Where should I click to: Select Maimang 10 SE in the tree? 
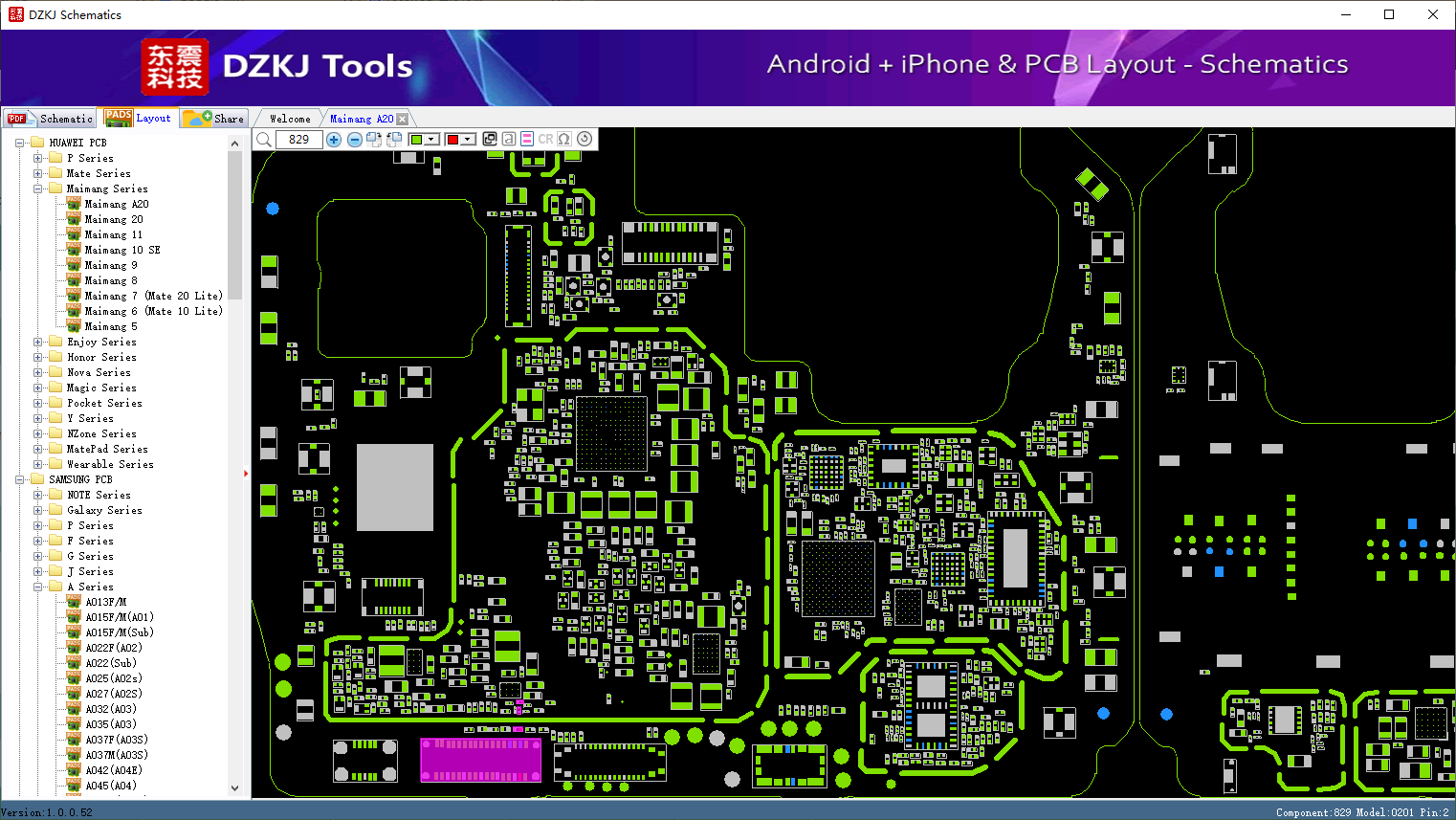(x=122, y=250)
